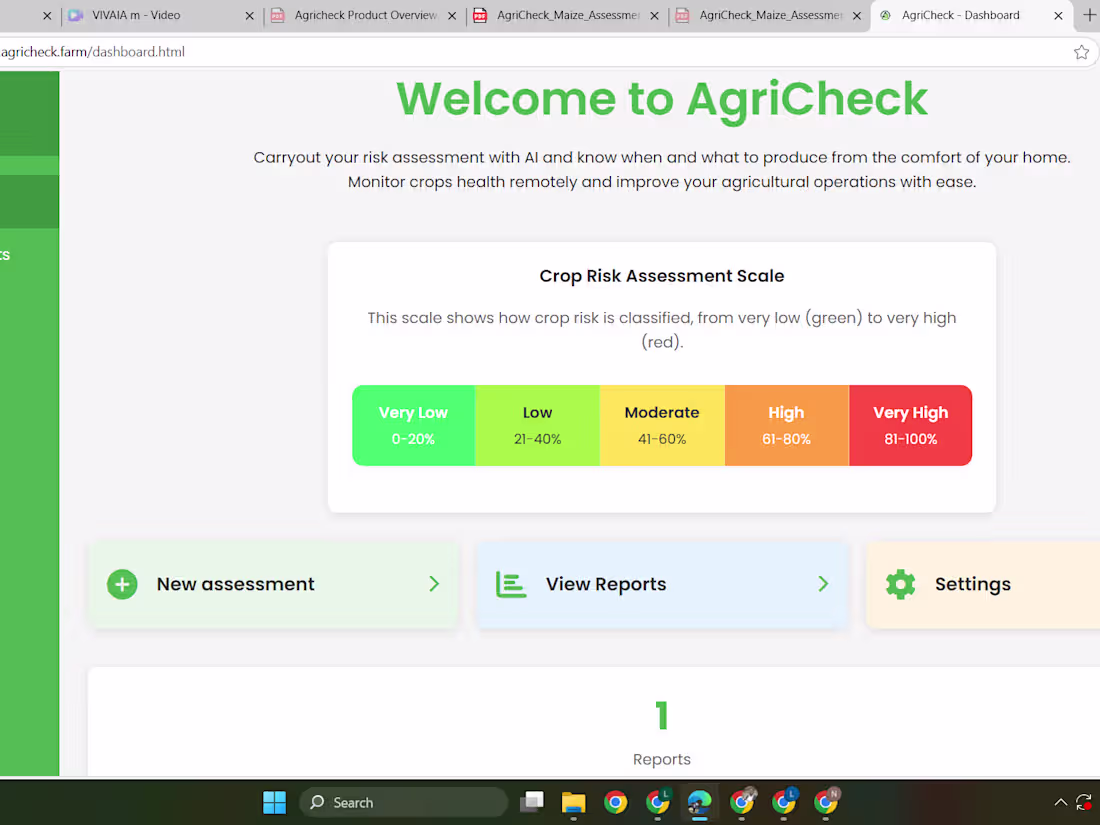Click the taskbar Search box

point(403,802)
